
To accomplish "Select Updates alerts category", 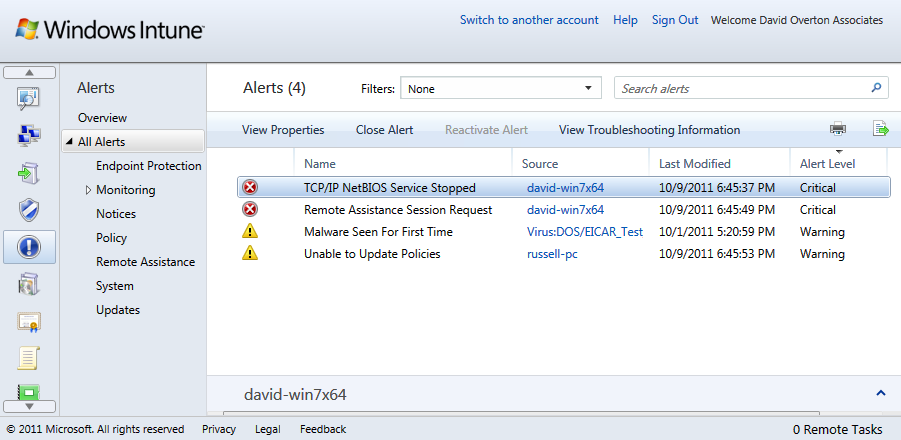I will 118,310.
